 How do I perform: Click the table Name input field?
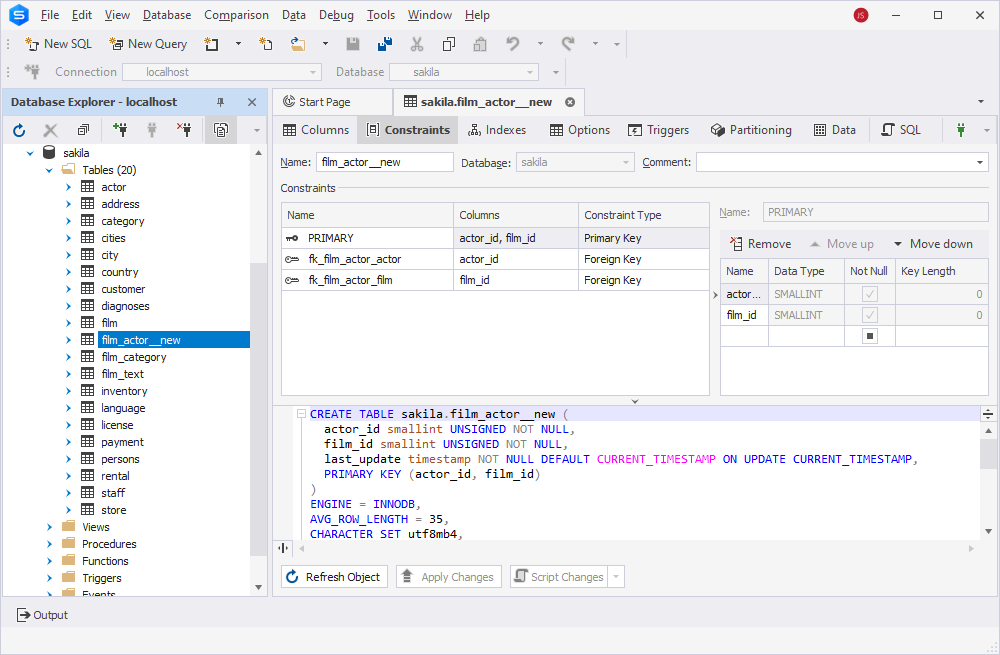385,162
